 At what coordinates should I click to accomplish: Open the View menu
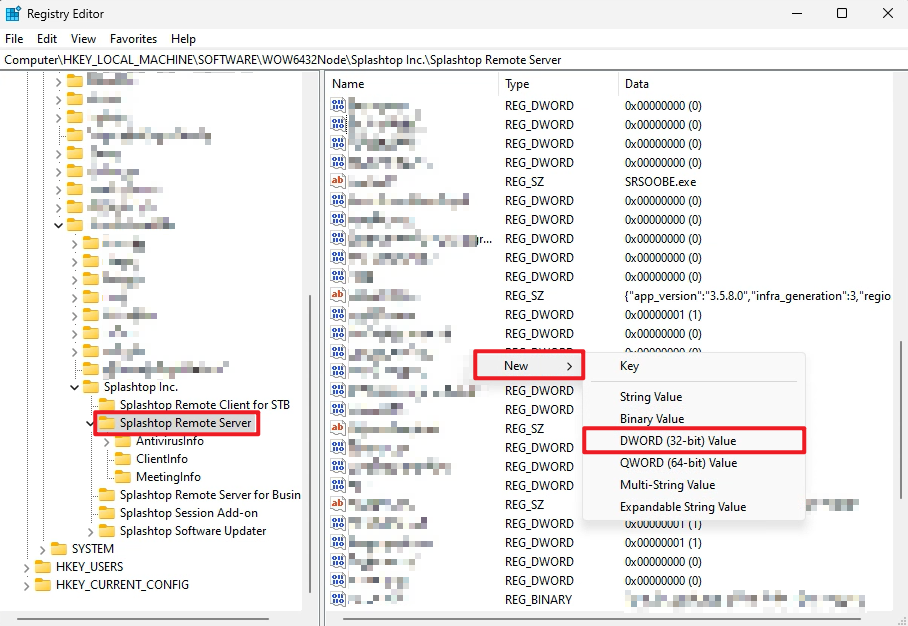pyautogui.click(x=83, y=38)
